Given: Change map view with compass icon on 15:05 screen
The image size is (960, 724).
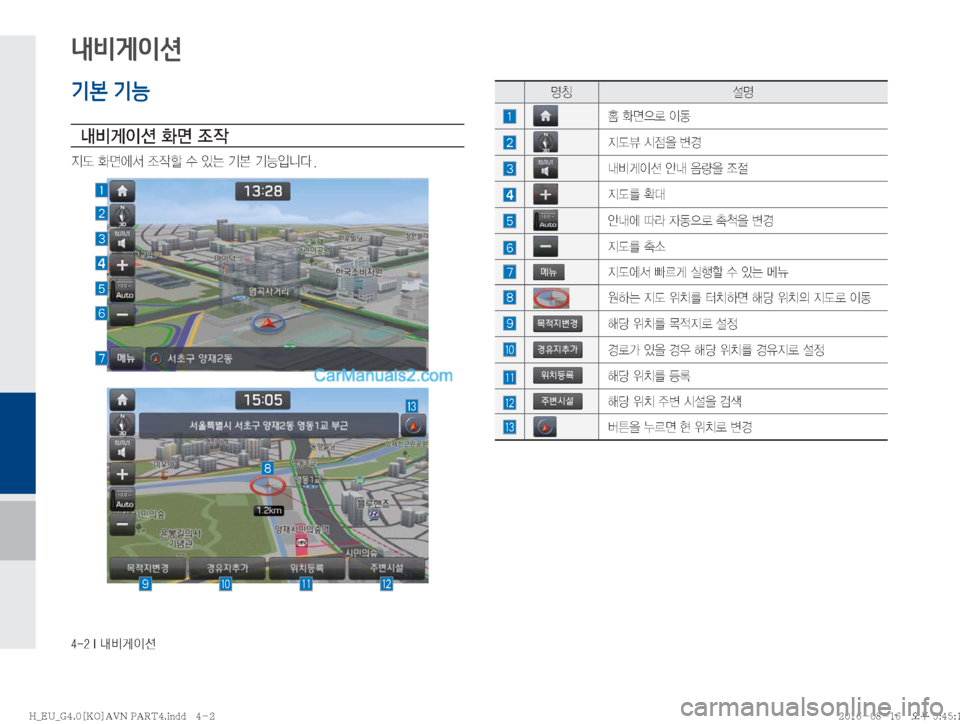Looking at the screenshot, I should point(122,424).
